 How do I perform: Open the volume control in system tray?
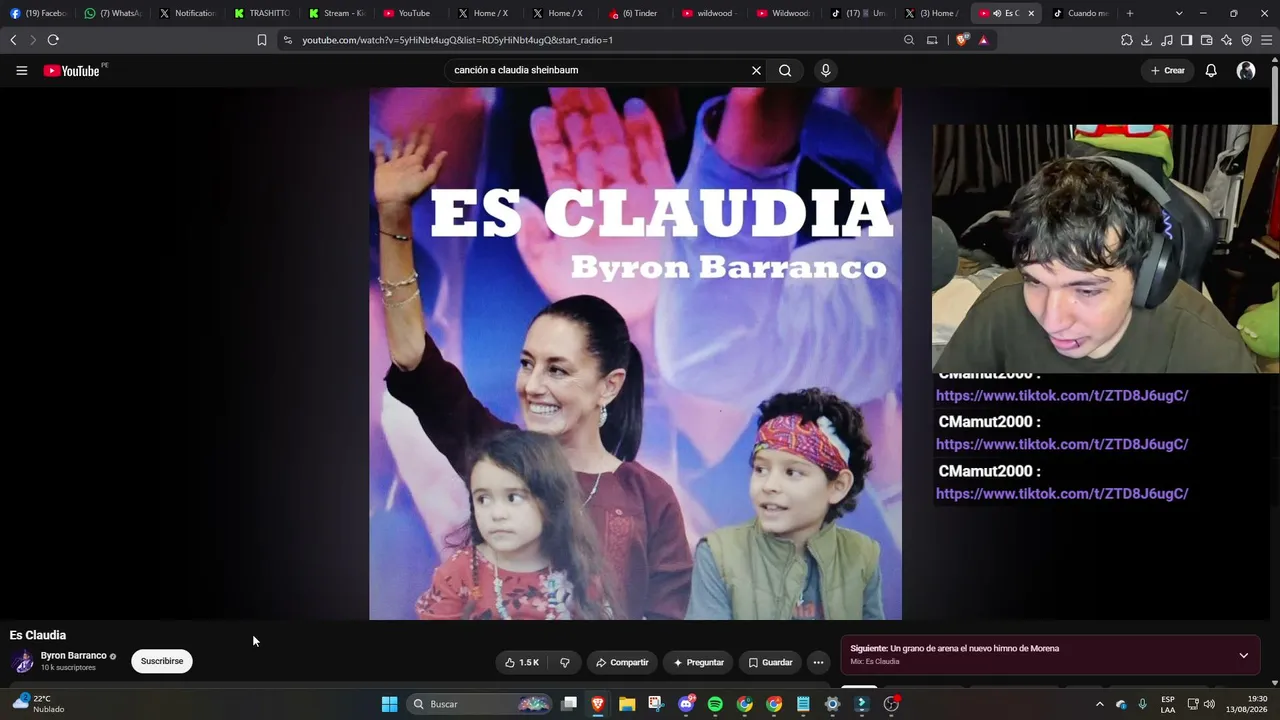[x=1209, y=704]
